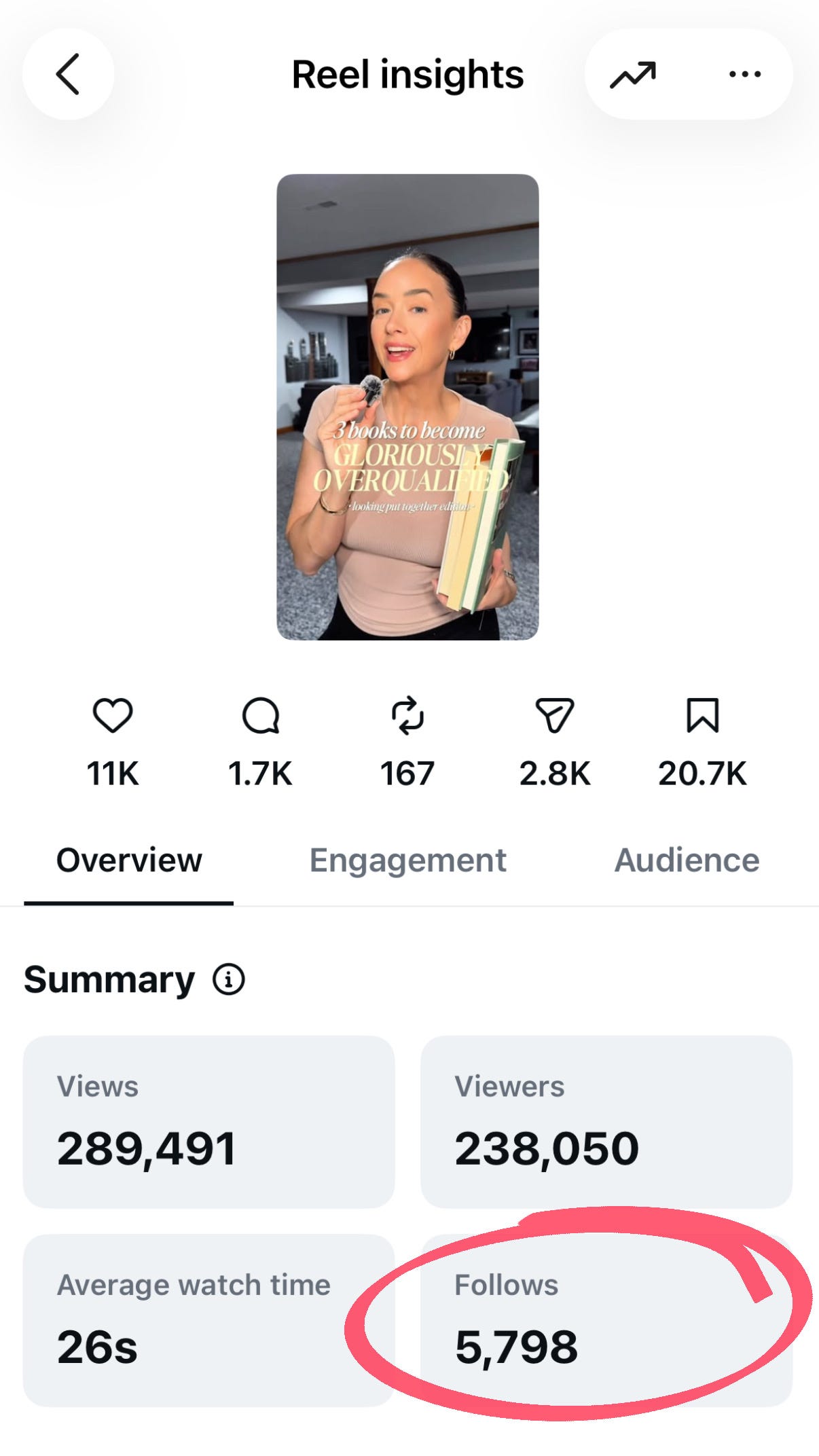Tap the repost arrows icon
The height and width of the screenshot is (1456, 819).
[407, 715]
